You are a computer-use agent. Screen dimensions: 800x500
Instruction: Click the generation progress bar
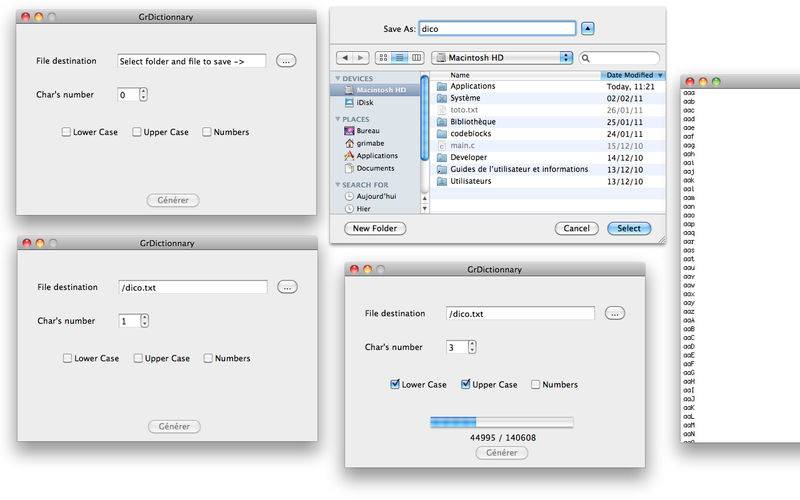[x=502, y=422]
